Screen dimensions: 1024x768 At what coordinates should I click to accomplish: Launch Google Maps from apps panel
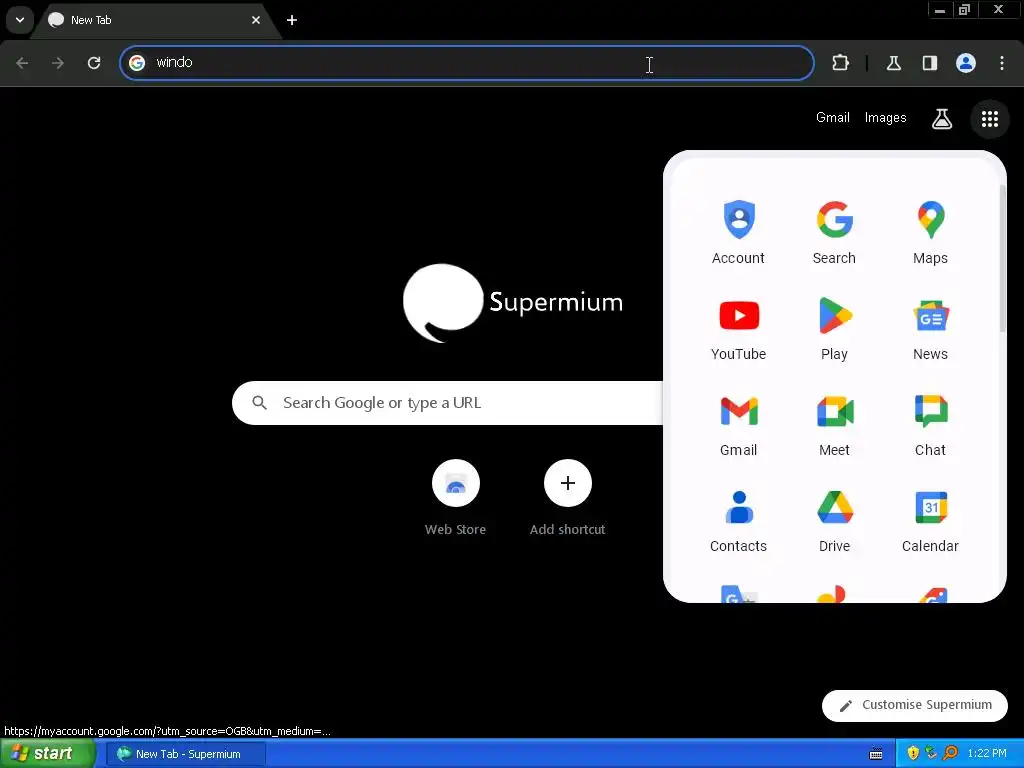click(931, 232)
